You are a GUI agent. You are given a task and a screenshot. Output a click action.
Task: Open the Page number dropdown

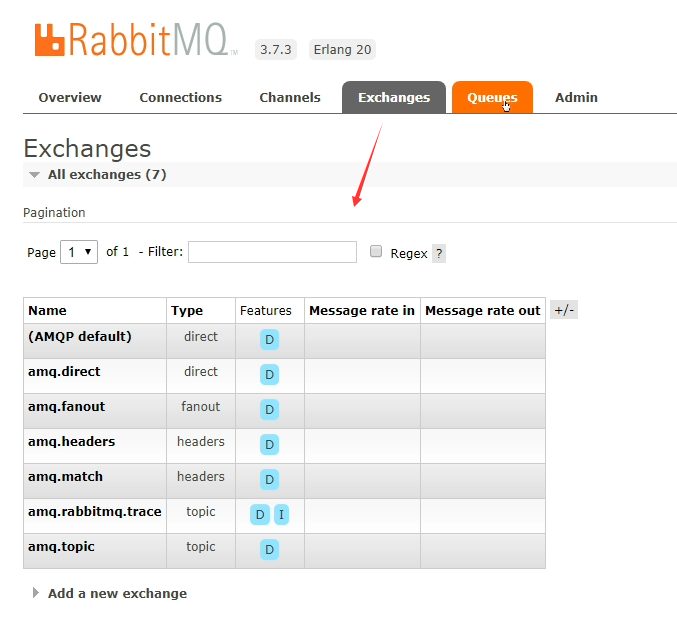79,252
